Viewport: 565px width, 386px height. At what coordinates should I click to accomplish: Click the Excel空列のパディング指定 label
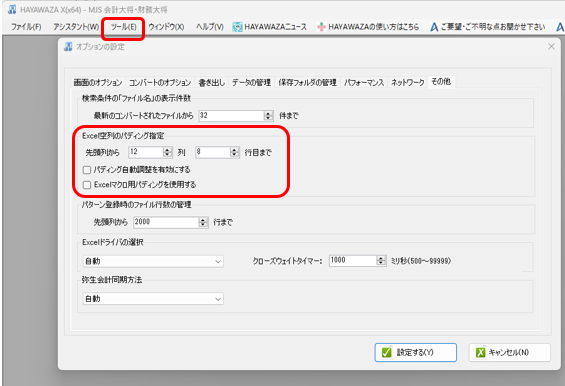(x=123, y=136)
